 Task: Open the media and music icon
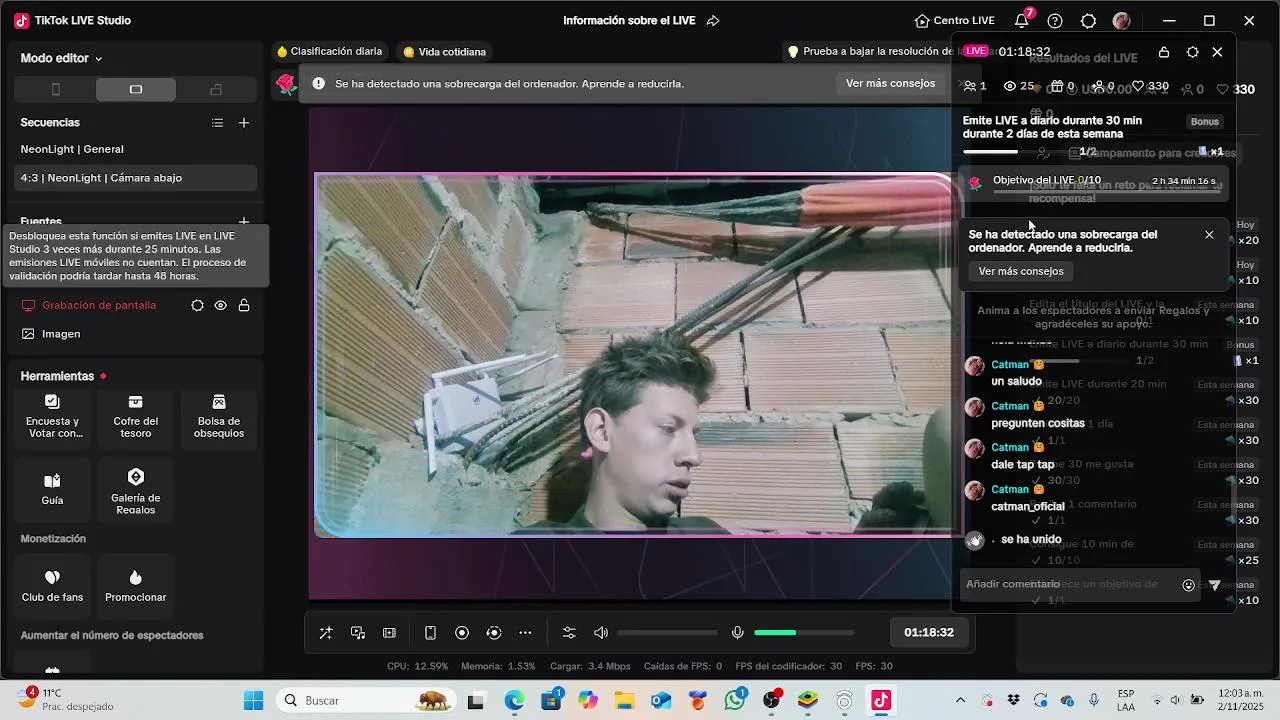358,633
